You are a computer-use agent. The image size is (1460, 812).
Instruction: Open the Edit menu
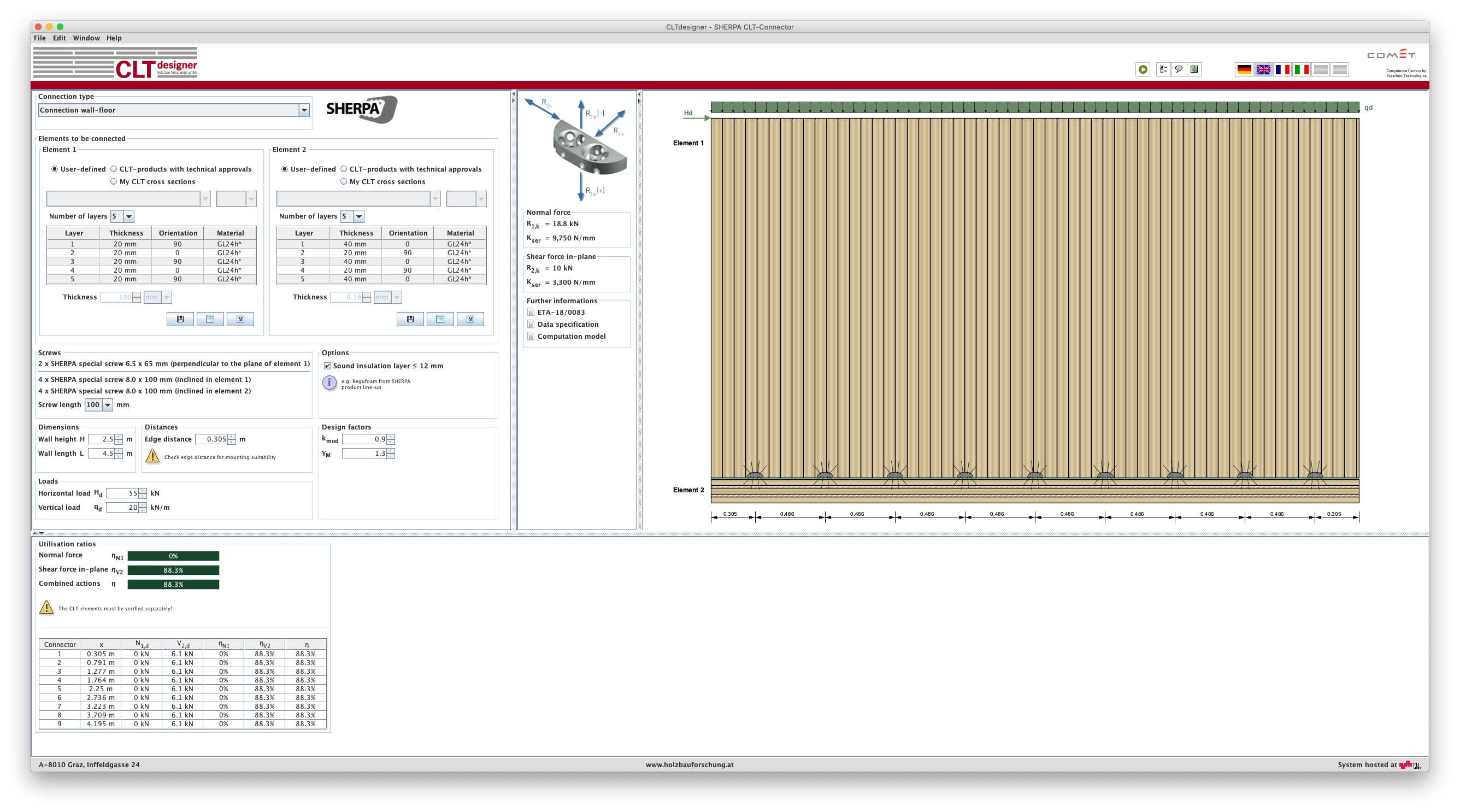pos(60,38)
